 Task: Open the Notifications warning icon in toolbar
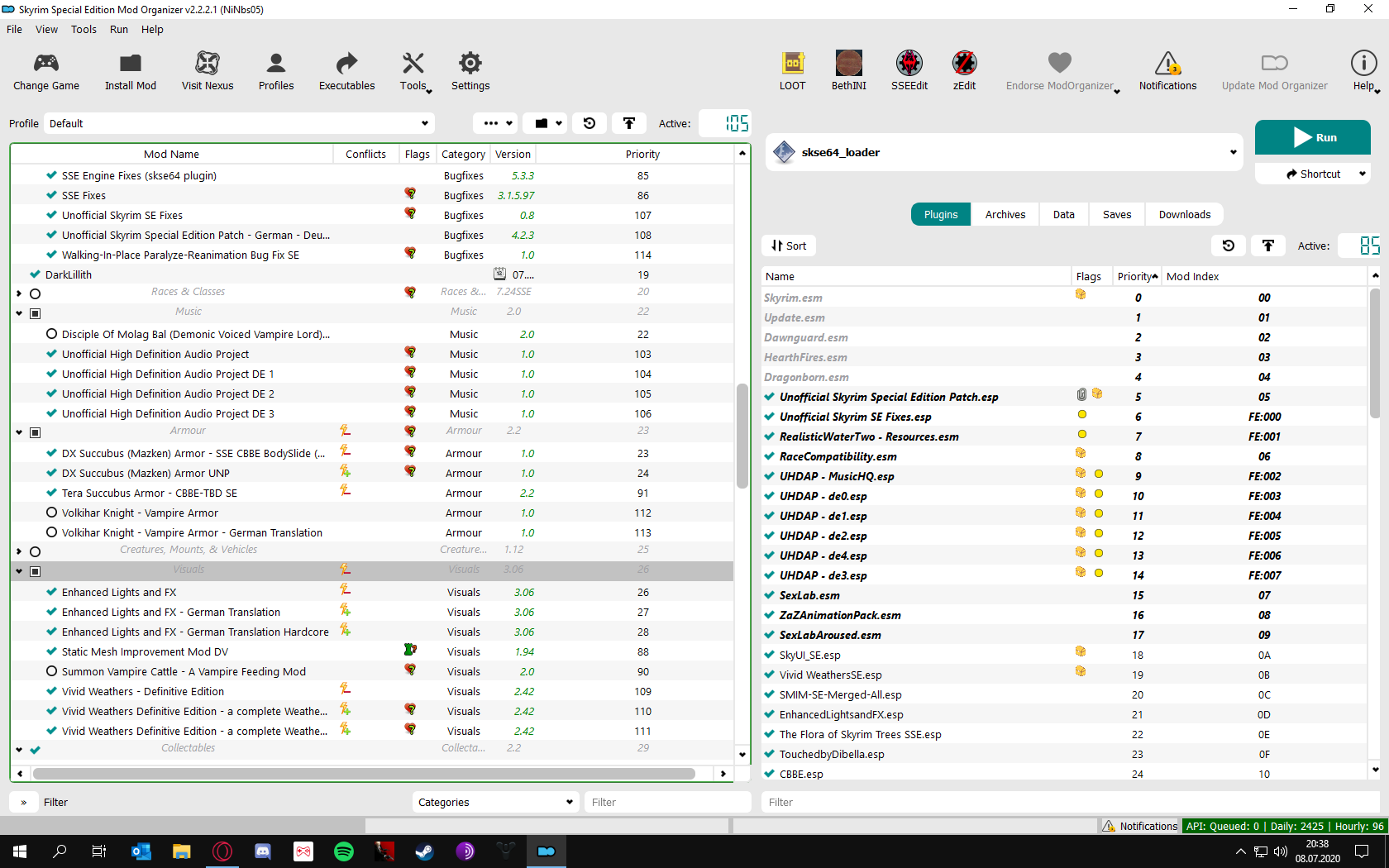pos(1167,63)
